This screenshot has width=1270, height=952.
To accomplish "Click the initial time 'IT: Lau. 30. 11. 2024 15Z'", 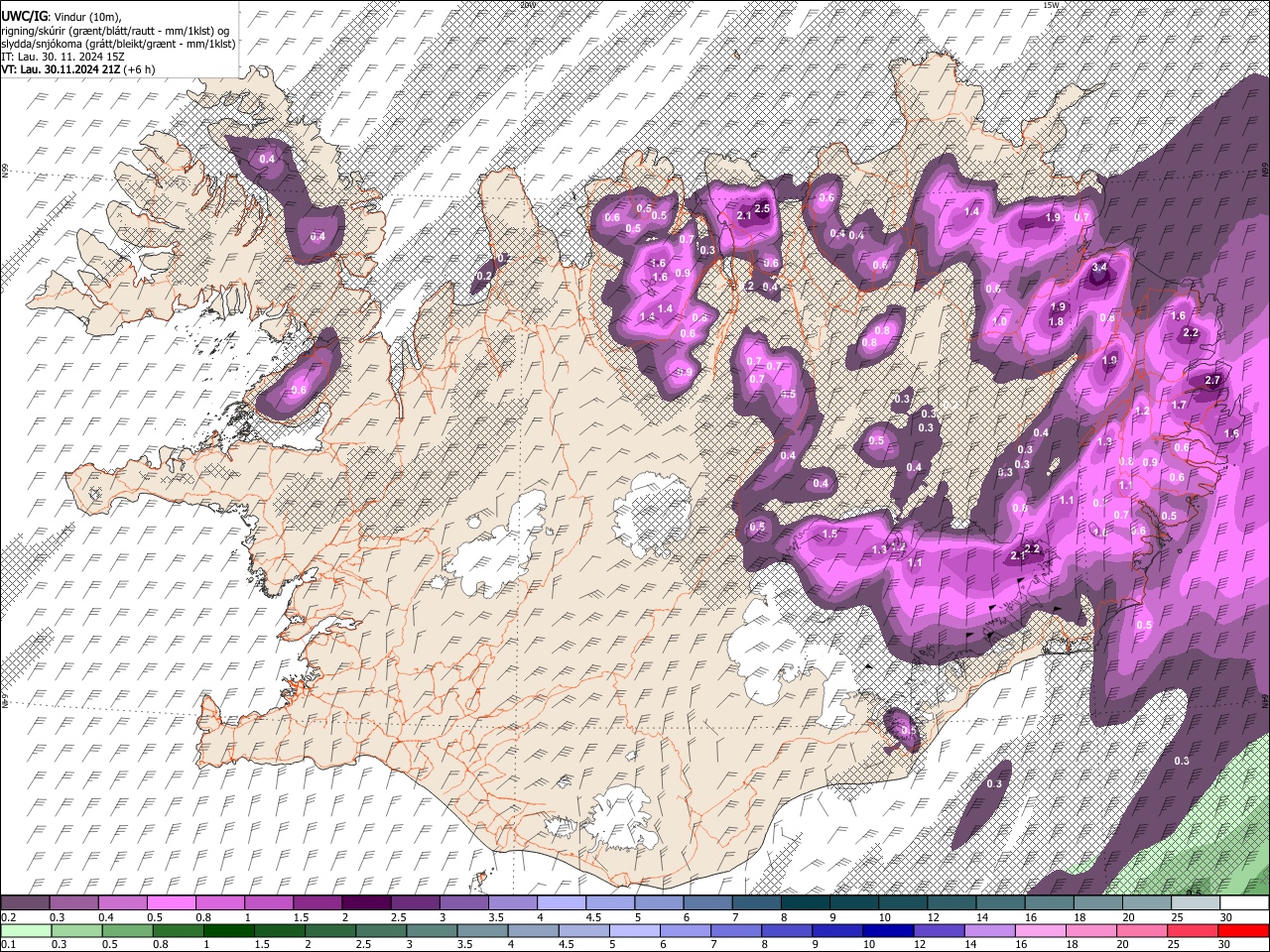I will point(63,57).
